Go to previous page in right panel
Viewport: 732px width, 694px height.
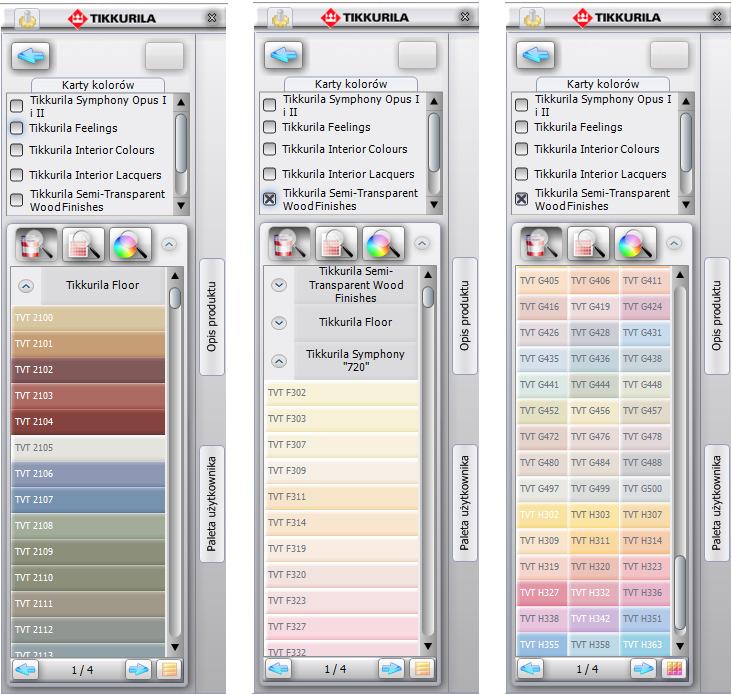pyautogui.click(x=531, y=669)
